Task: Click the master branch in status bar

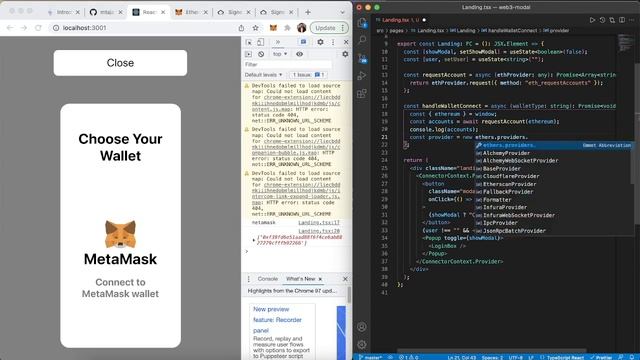Action: 370,357
